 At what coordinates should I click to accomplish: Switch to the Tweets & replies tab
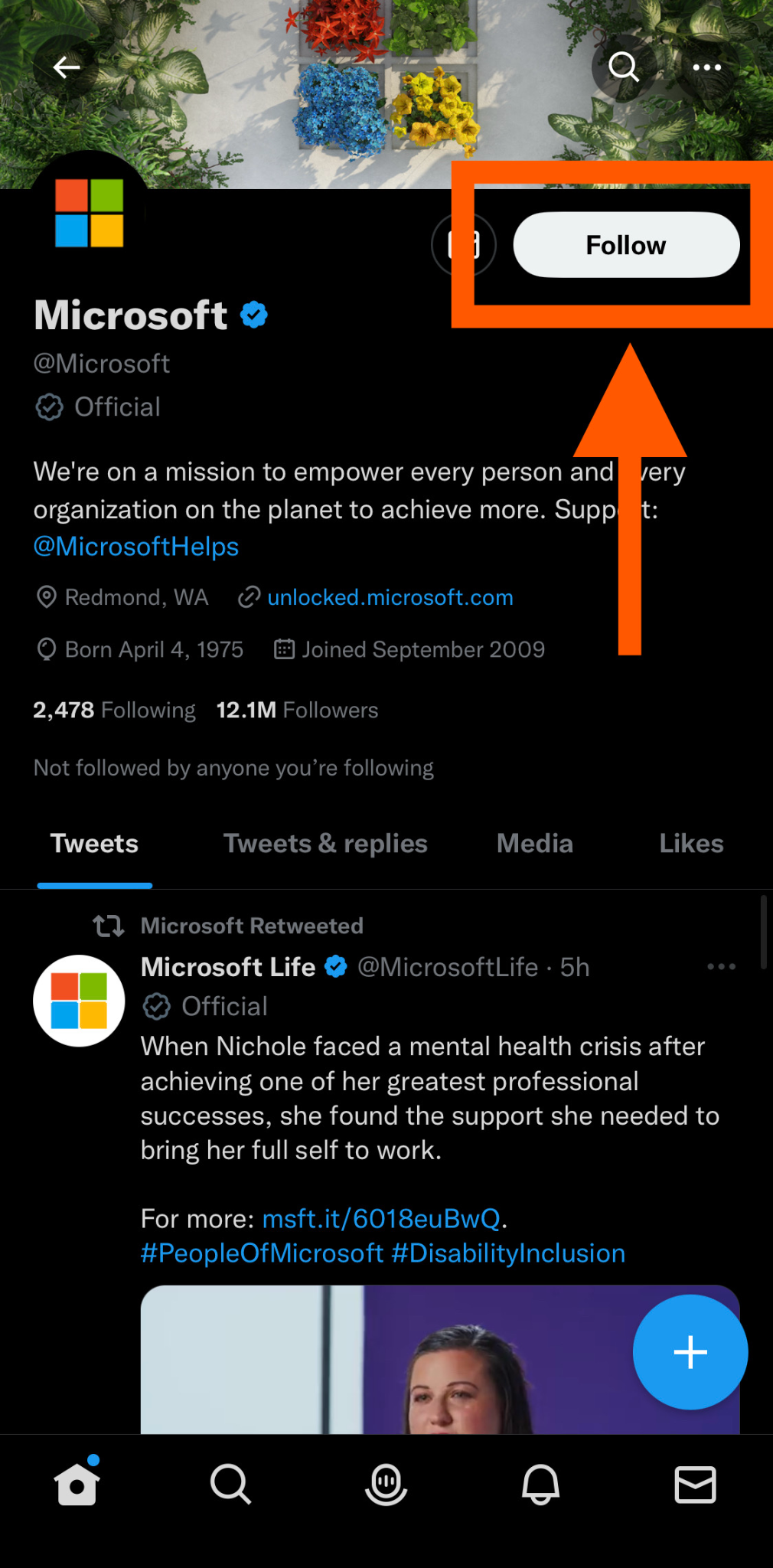click(325, 843)
